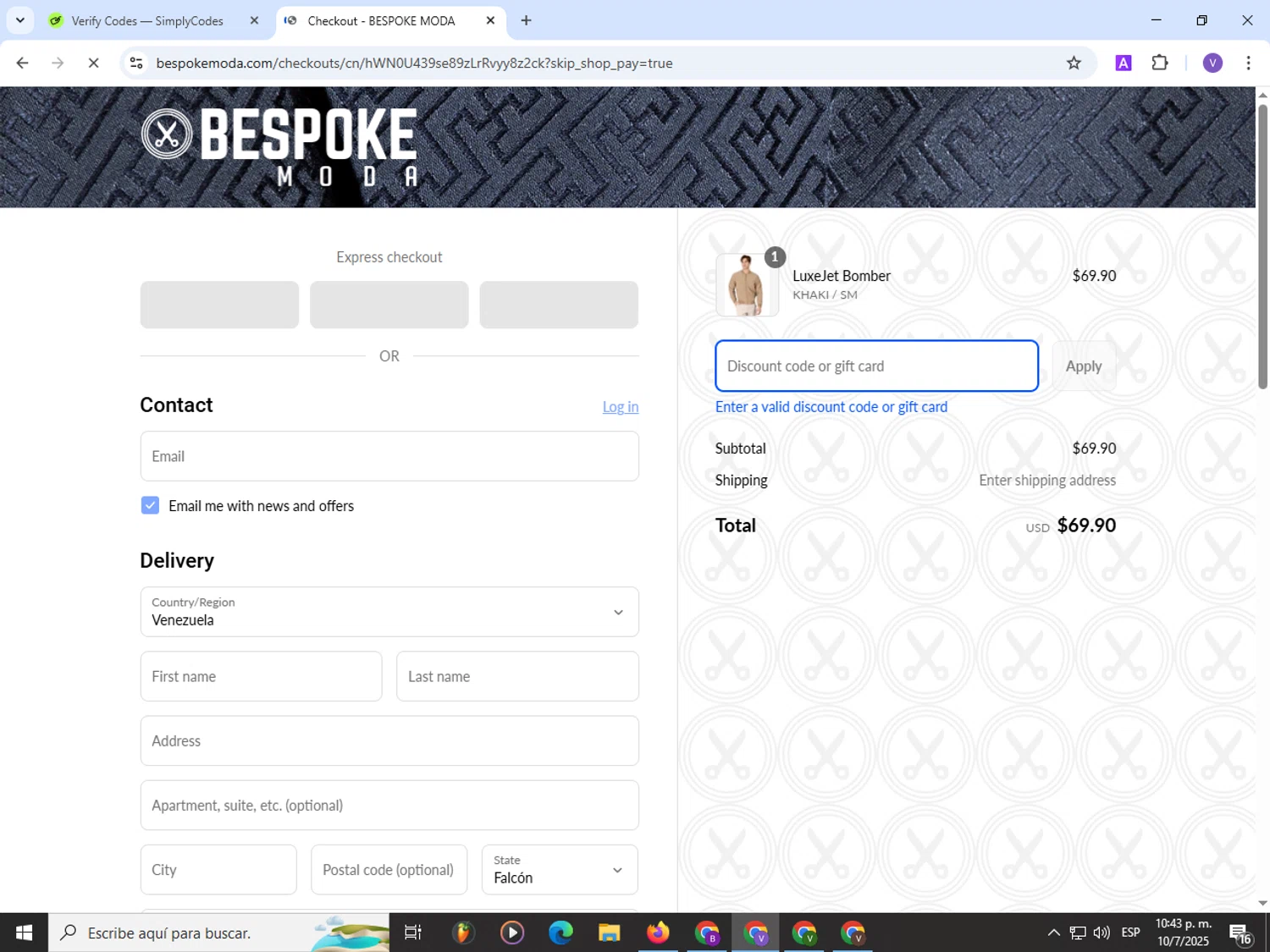
Task: Open Task View in the taskbar
Action: click(413, 933)
